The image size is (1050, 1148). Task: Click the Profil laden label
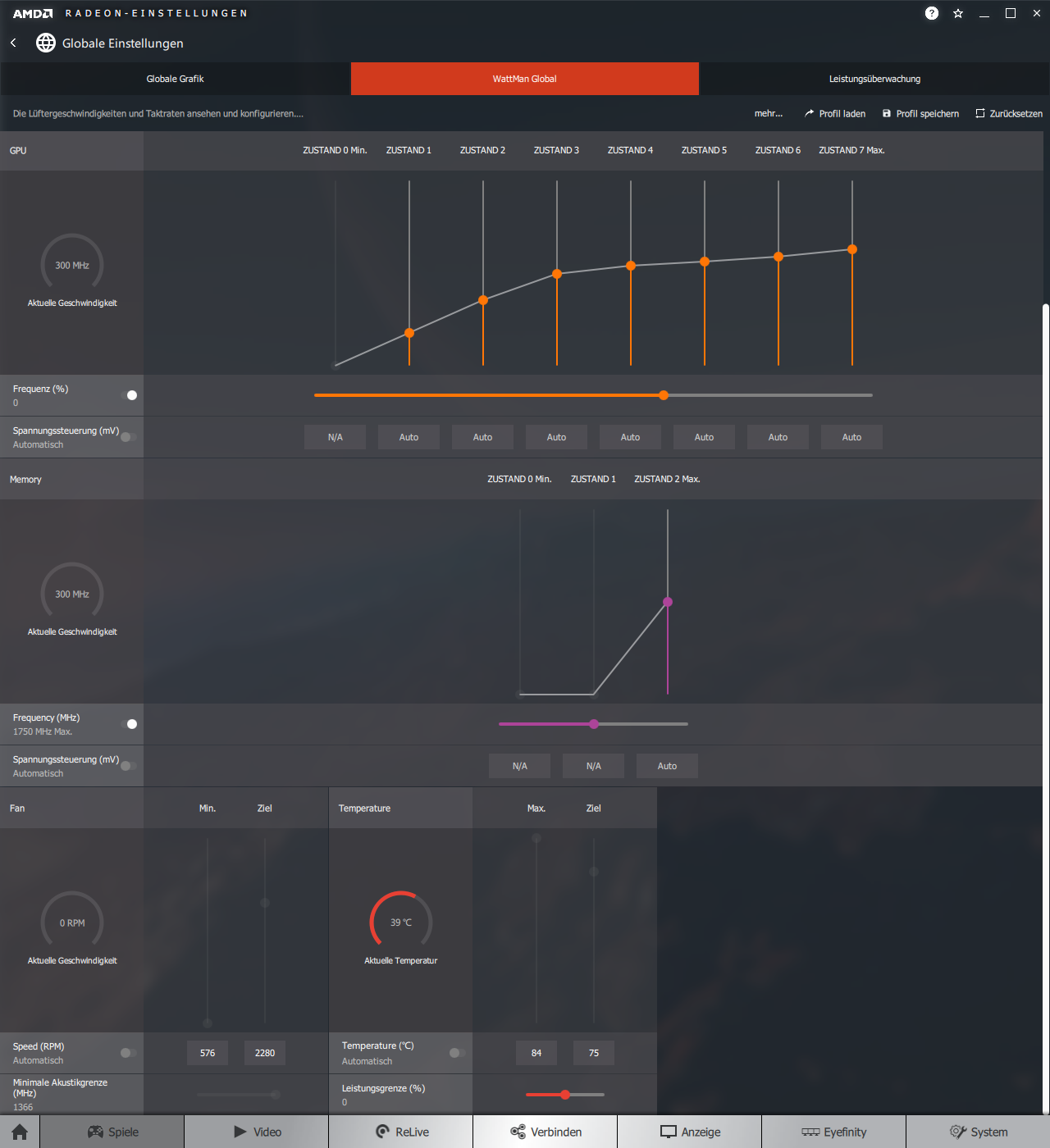pyautogui.click(x=842, y=113)
